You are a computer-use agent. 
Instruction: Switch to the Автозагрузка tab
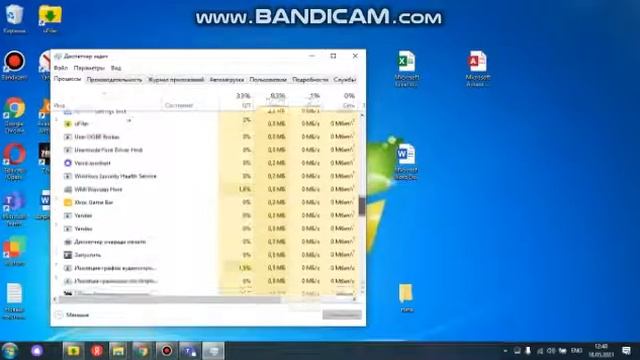pyautogui.click(x=227, y=80)
